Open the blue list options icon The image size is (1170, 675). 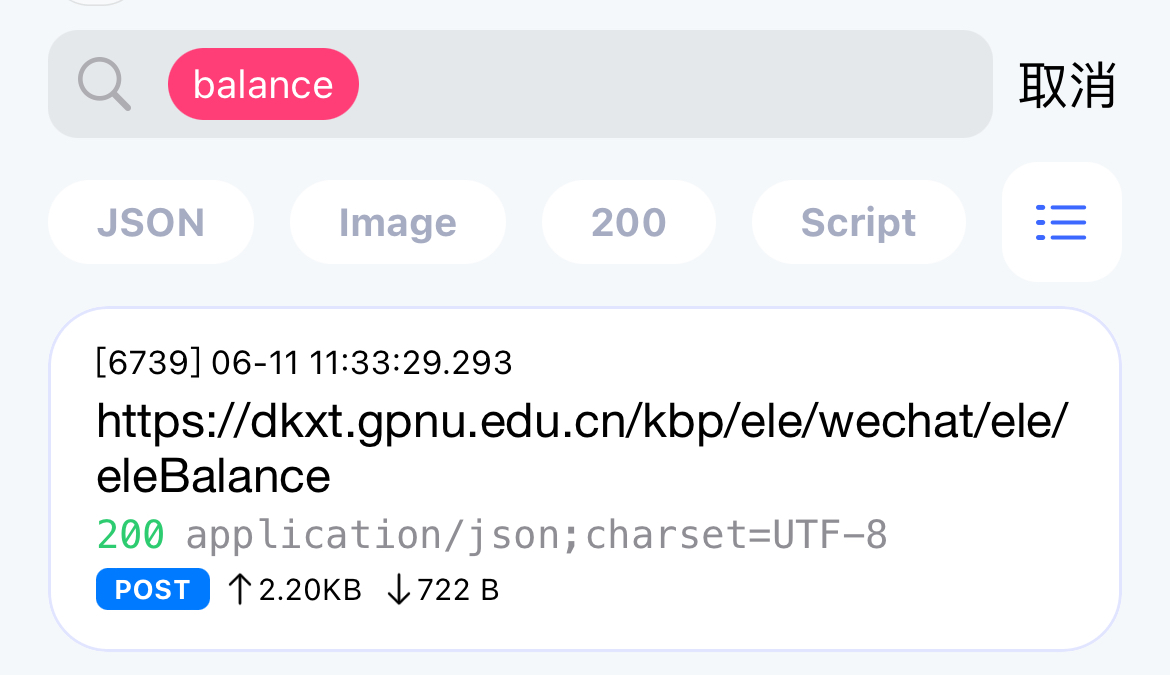click(1061, 222)
